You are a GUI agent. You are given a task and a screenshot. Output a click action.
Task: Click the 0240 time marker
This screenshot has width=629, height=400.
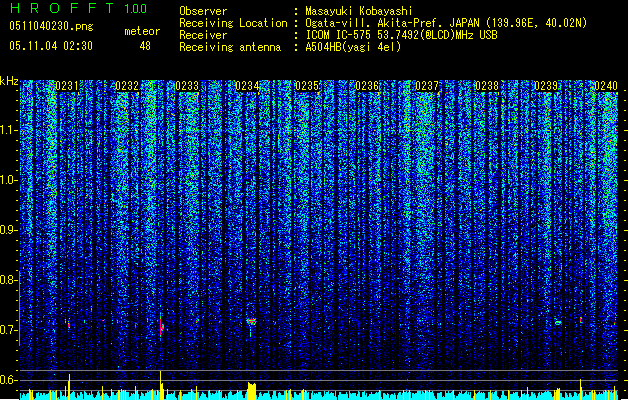click(x=606, y=86)
